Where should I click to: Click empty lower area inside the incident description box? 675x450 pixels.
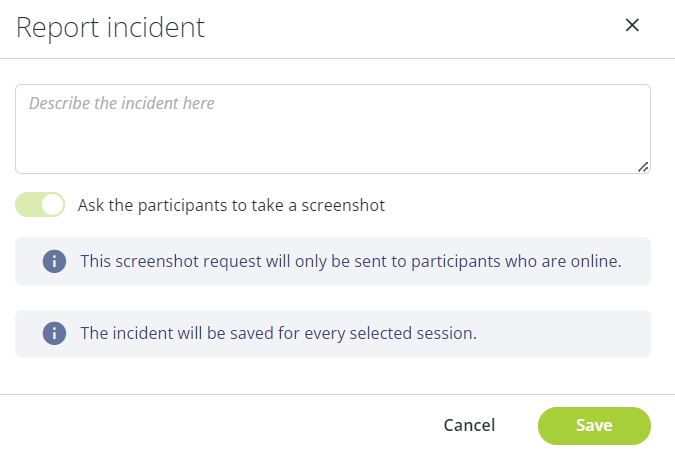coord(331,149)
